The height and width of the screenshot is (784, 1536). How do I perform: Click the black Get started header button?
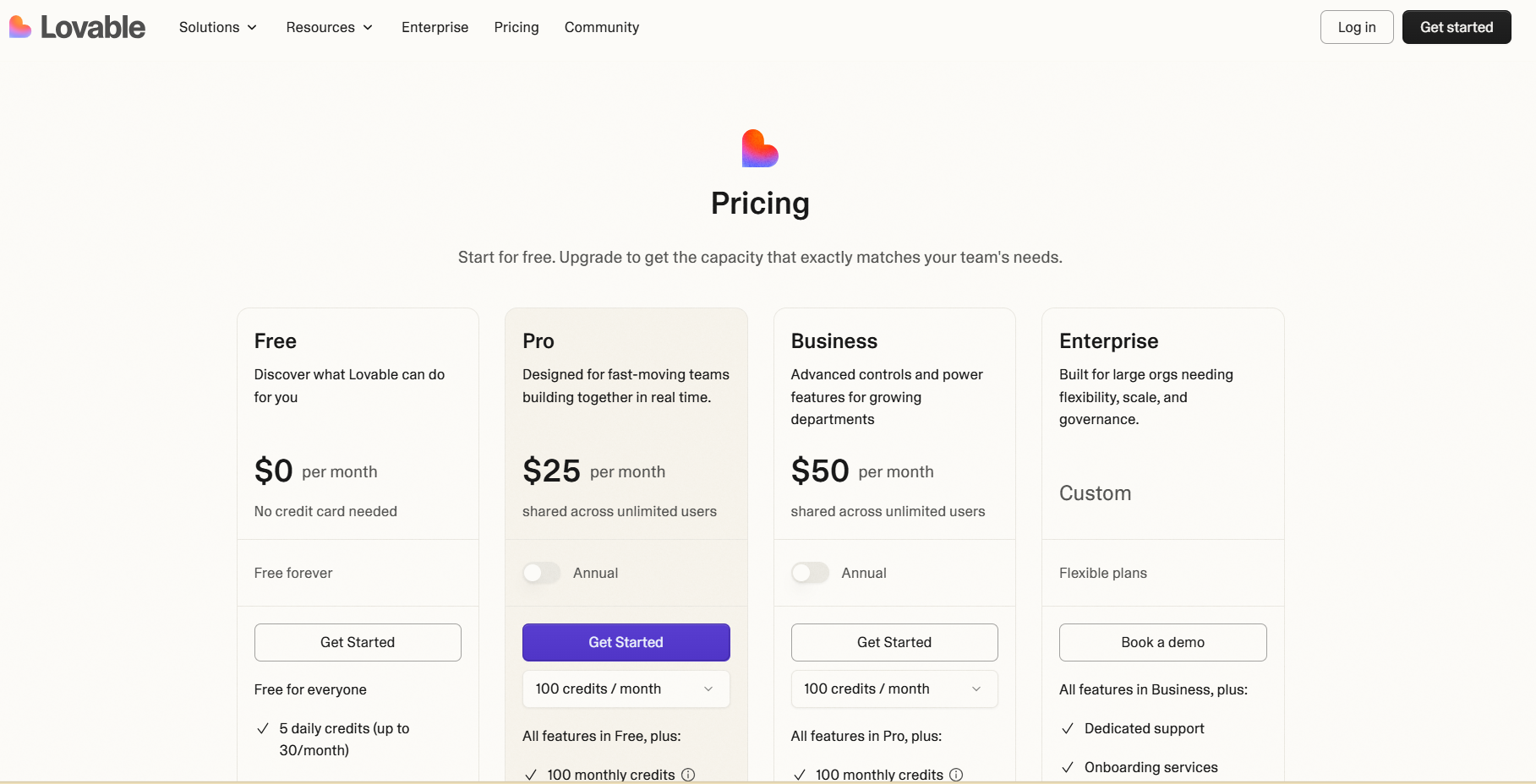pos(1456,27)
